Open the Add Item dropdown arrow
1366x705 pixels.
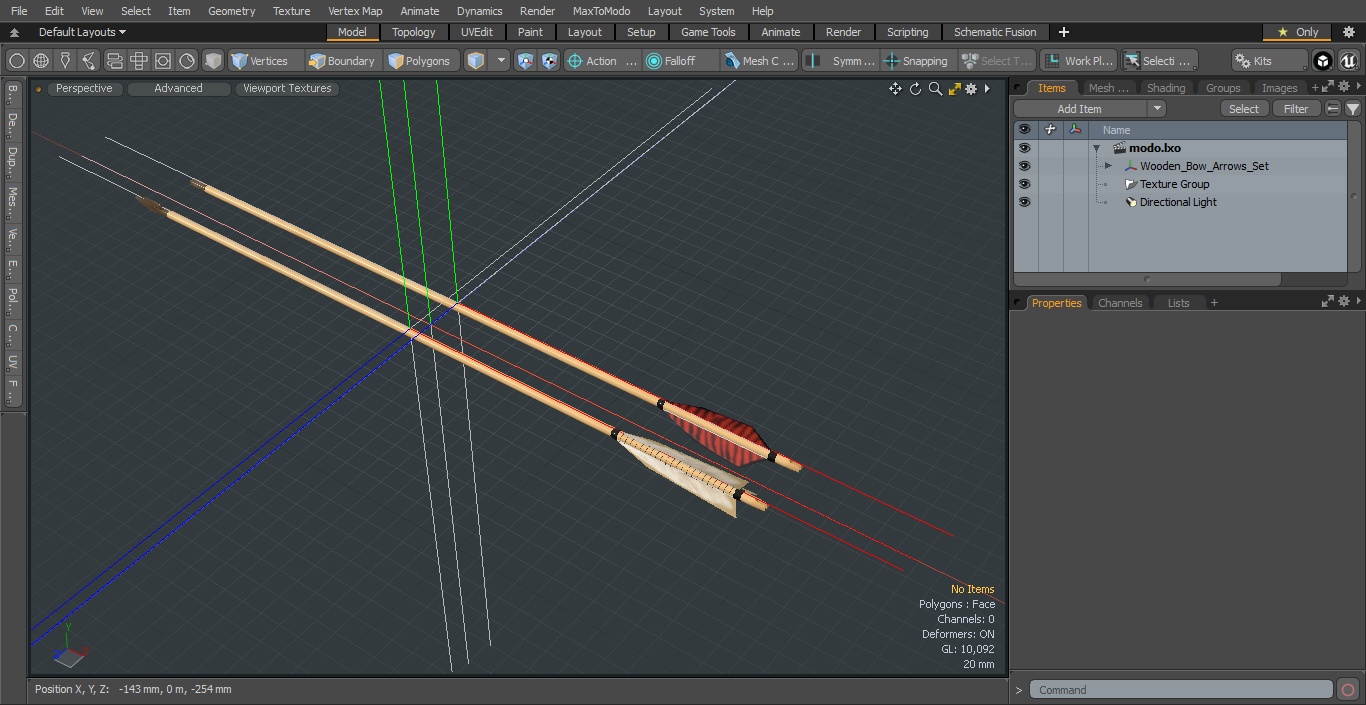[x=1157, y=109]
